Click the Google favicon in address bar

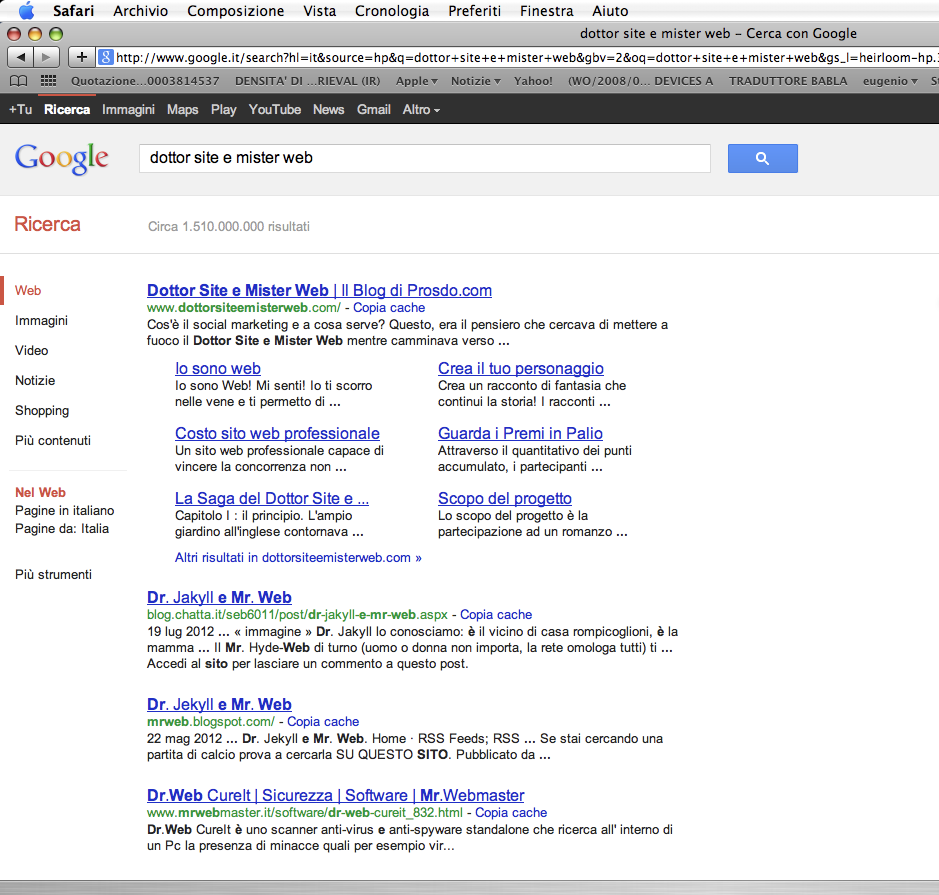(x=106, y=57)
